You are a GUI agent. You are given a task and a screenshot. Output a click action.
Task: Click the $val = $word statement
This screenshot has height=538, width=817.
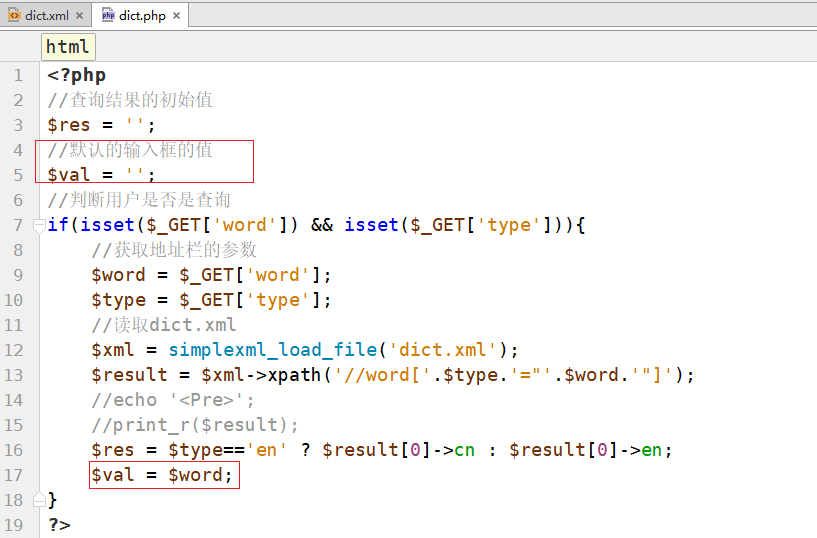(x=162, y=475)
